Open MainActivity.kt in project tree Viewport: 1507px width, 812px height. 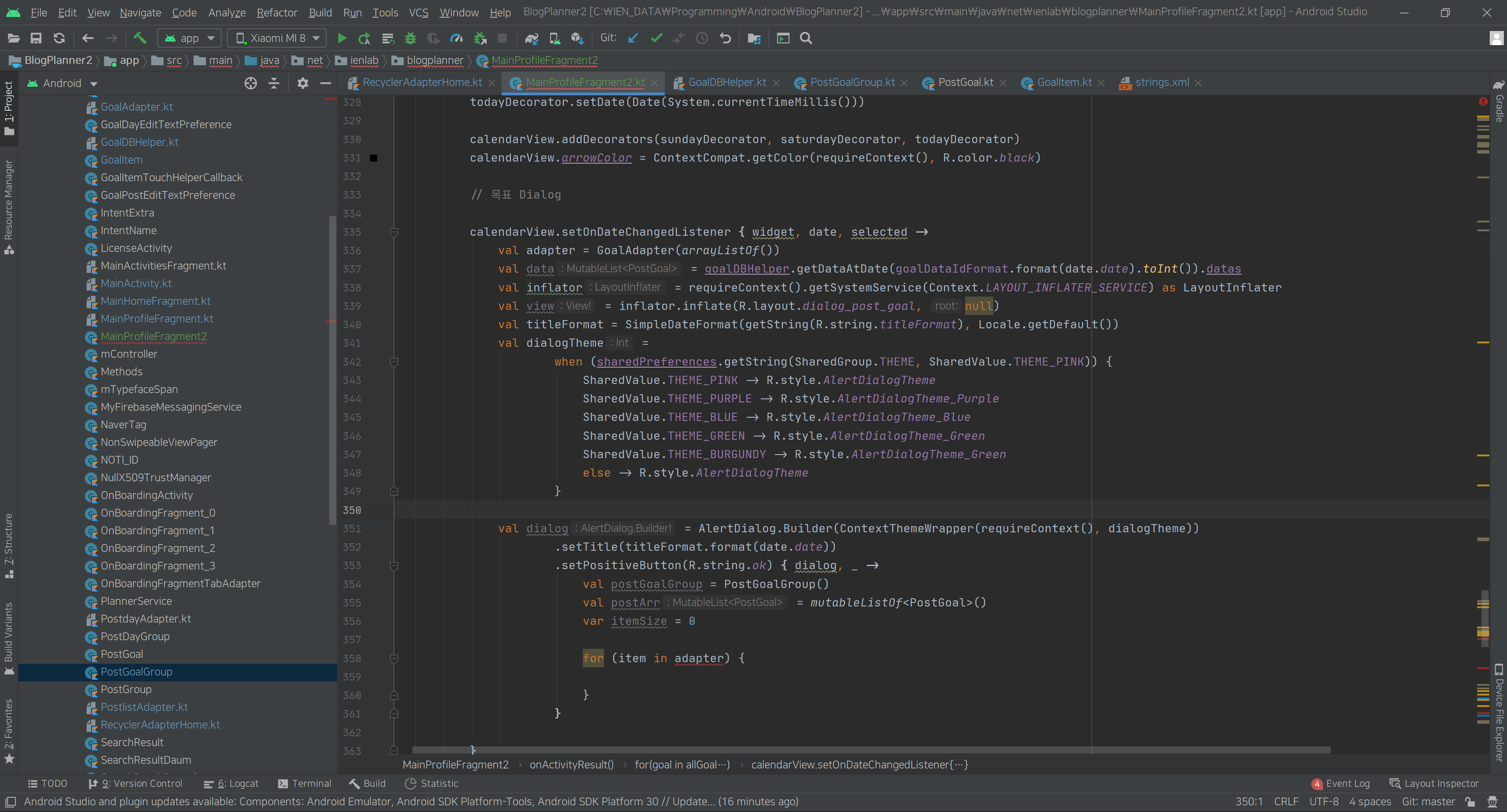pos(136,284)
